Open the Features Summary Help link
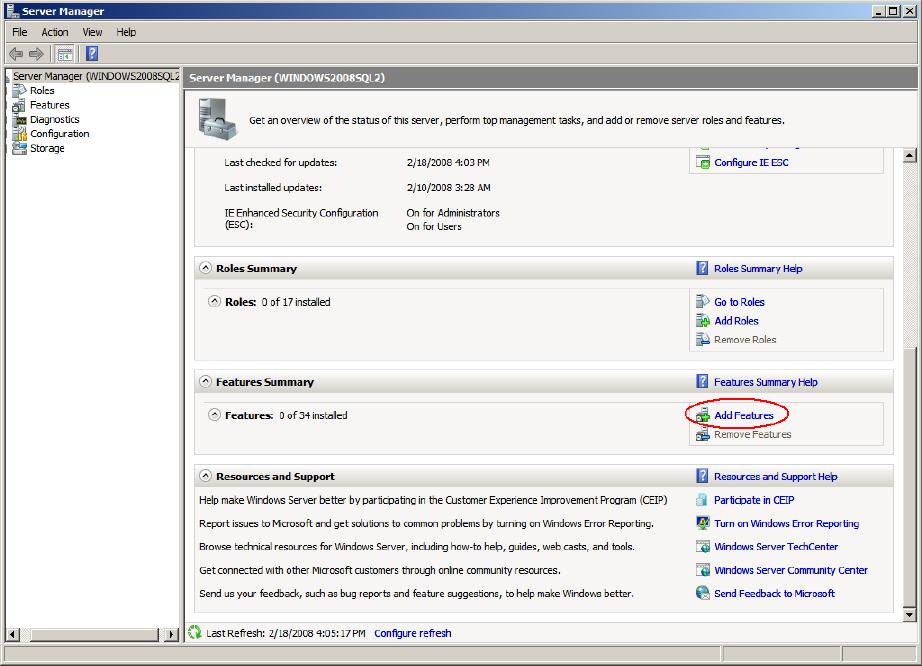Screen dimensions: 922x666 point(766,382)
